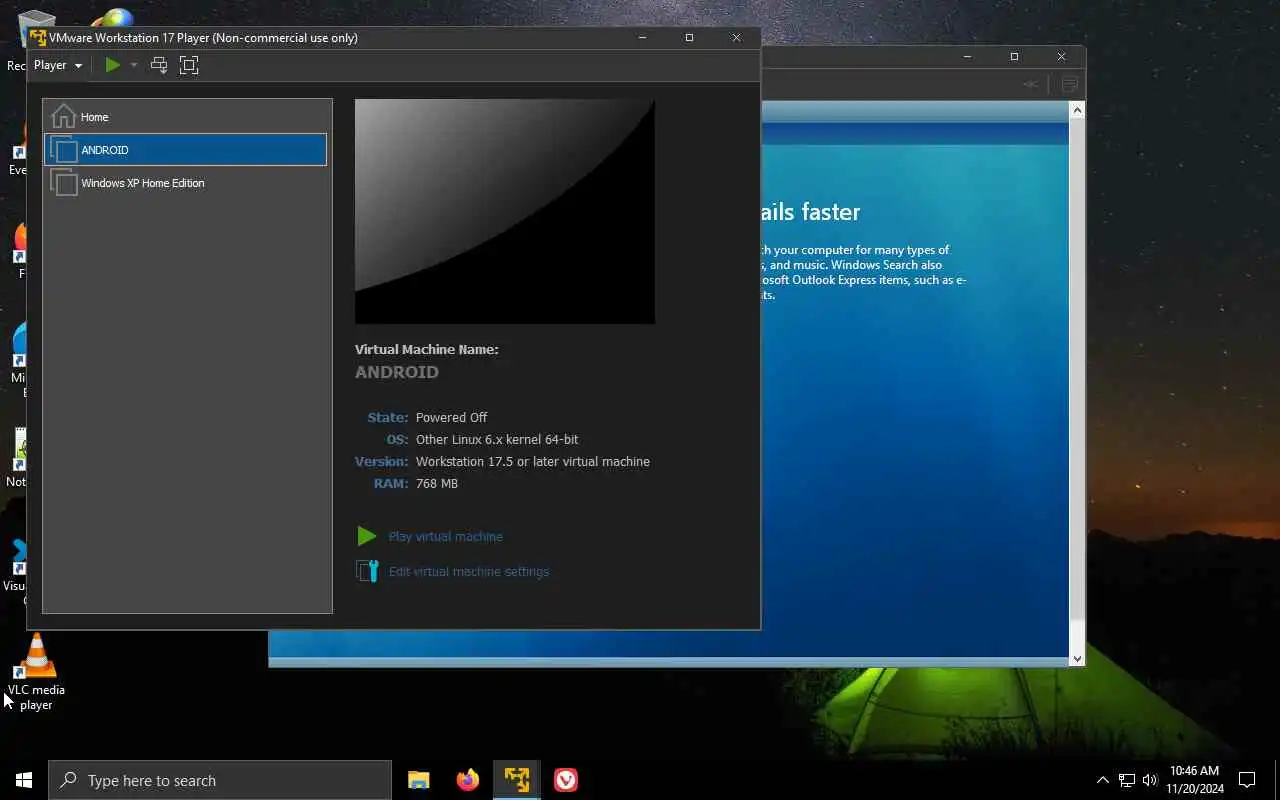This screenshot has height=800, width=1280.
Task: Click the green power on toolbar button
Action: [x=113, y=65]
